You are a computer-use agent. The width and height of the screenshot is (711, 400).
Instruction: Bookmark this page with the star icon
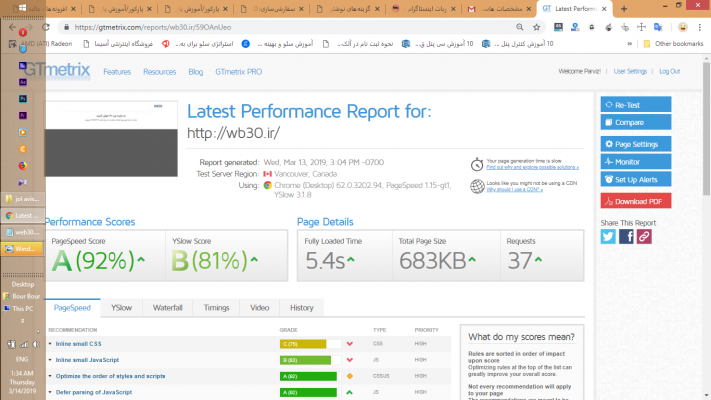[536, 27]
